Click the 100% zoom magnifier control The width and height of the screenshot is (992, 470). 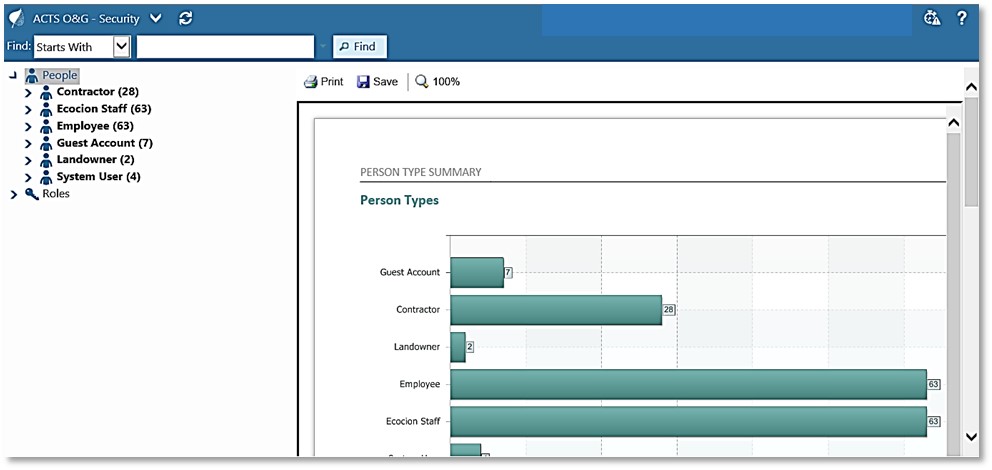(x=437, y=82)
